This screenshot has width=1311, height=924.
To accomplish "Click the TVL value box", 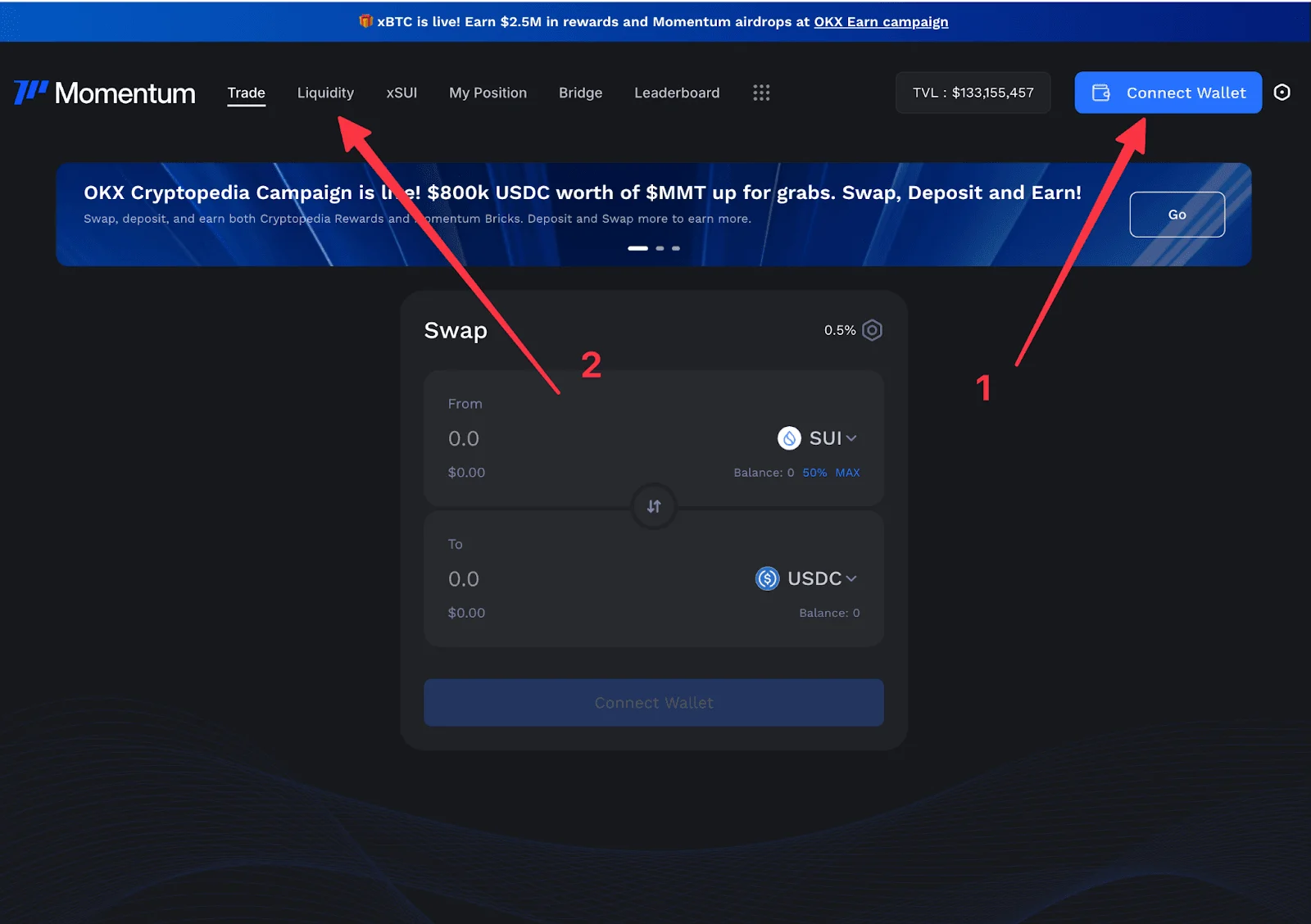I will click(x=973, y=93).
